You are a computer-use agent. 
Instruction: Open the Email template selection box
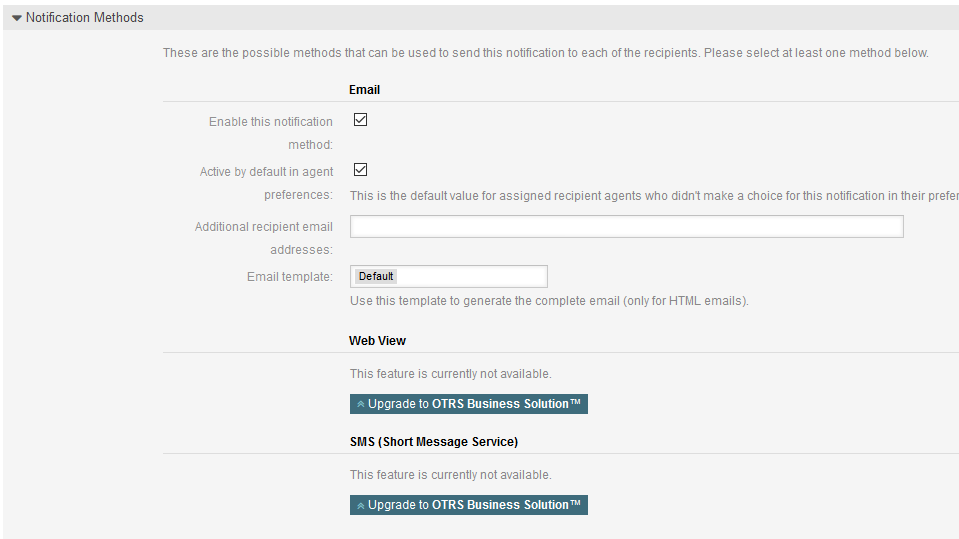click(x=470, y=276)
